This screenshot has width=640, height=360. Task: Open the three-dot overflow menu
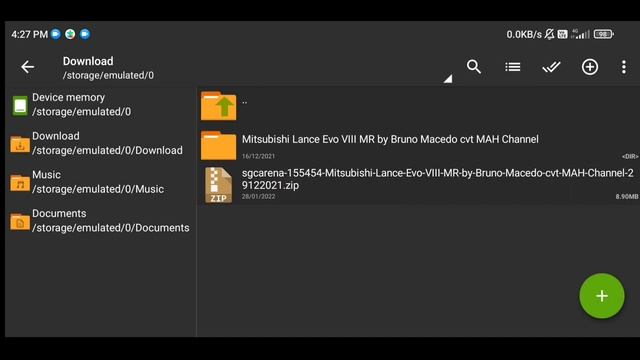(624, 67)
